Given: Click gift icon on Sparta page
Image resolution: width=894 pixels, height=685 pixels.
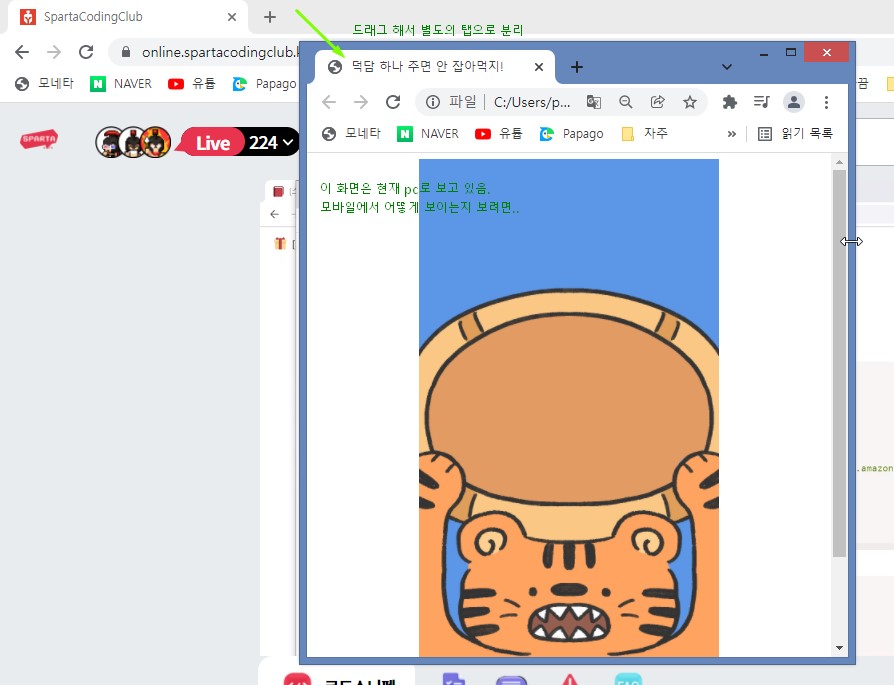Looking at the screenshot, I should tap(279, 244).
